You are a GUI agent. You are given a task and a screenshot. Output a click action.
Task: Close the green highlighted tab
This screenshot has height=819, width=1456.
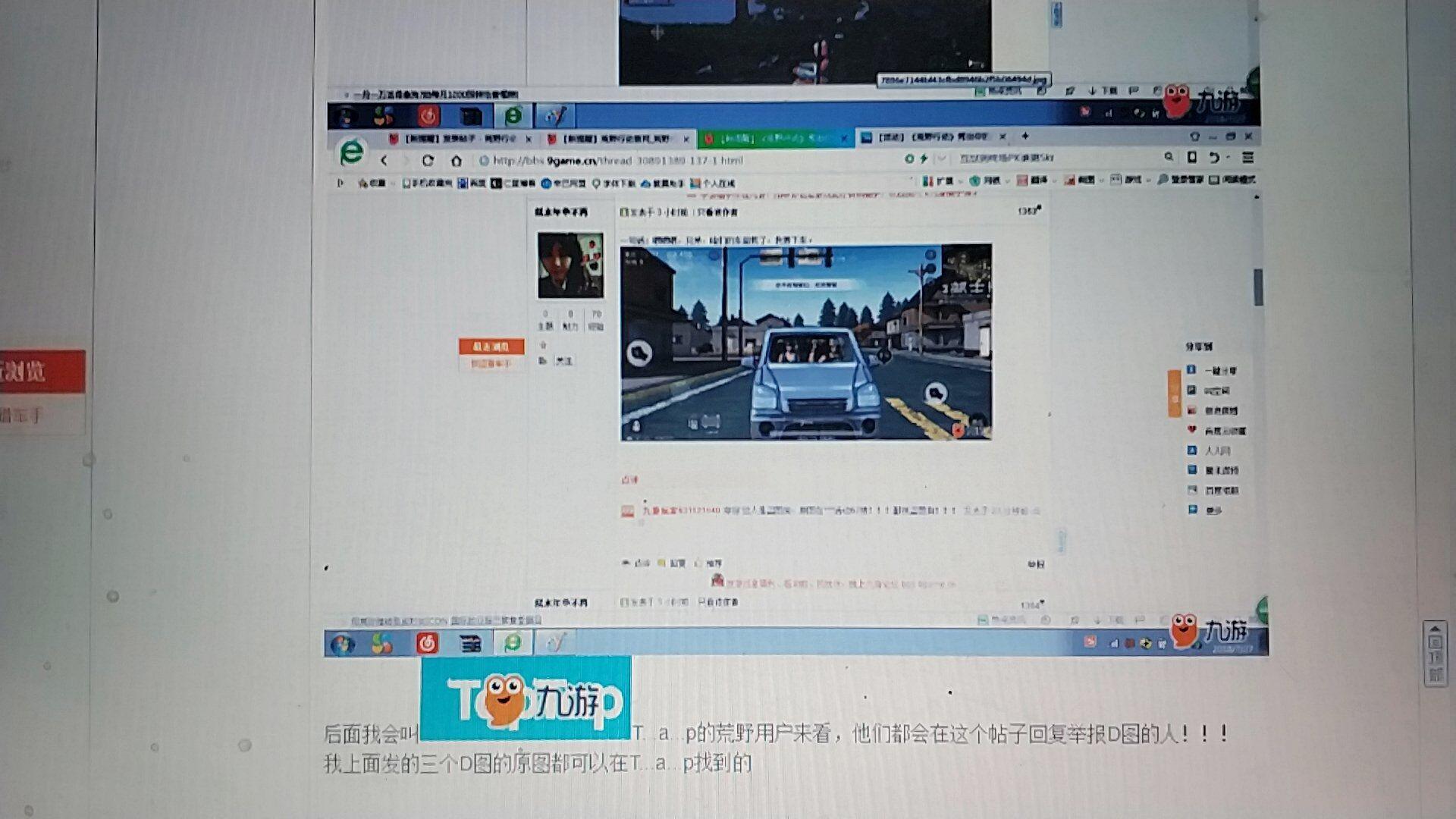click(844, 139)
